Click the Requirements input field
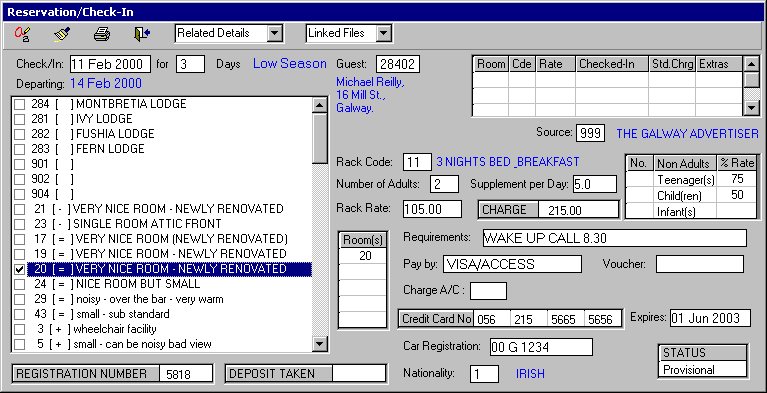This screenshot has height=393, width=767. [x=614, y=238]
